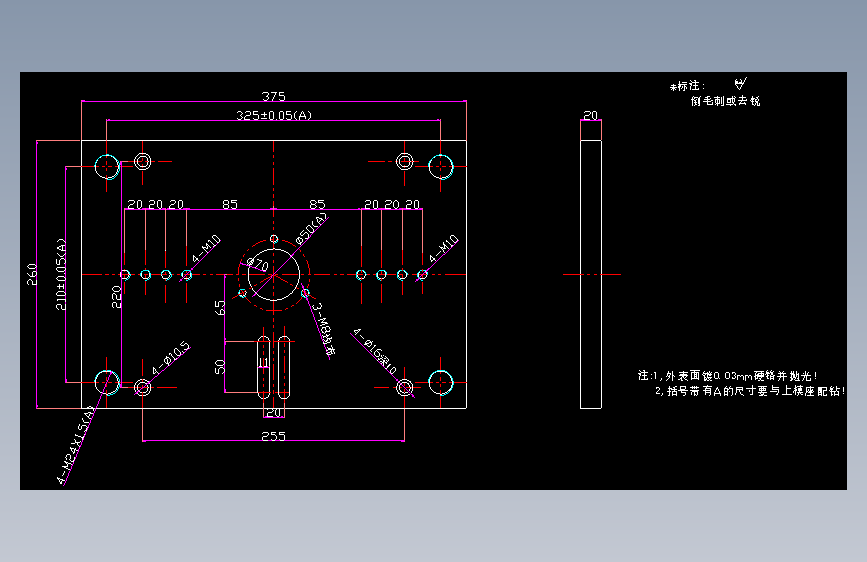The width and height of the screenshot is (867, 562).
Task: Select the 85 dimension right of centerline
Action: coord(317,205)
